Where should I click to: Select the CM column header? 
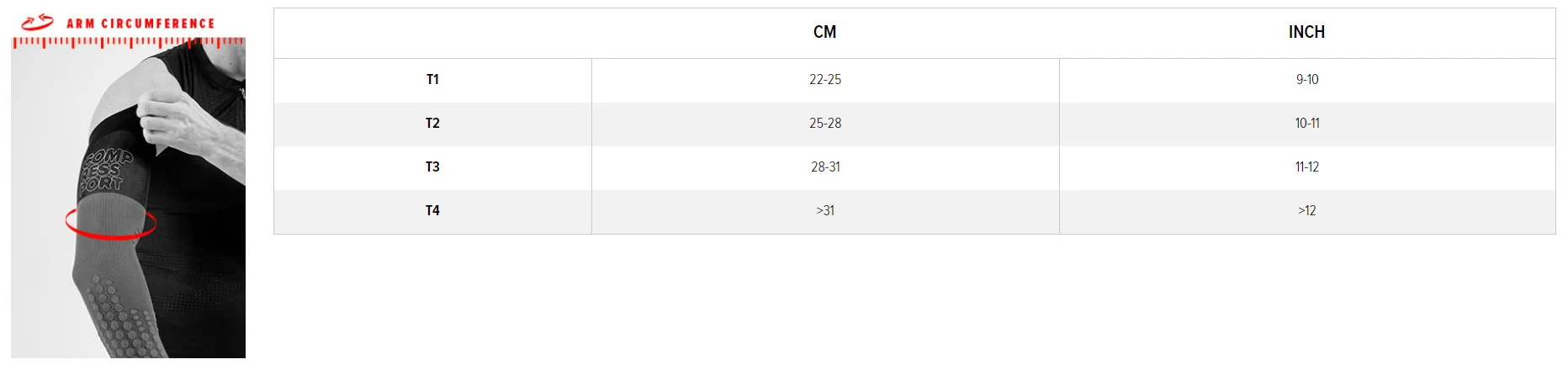click(824, 32)
